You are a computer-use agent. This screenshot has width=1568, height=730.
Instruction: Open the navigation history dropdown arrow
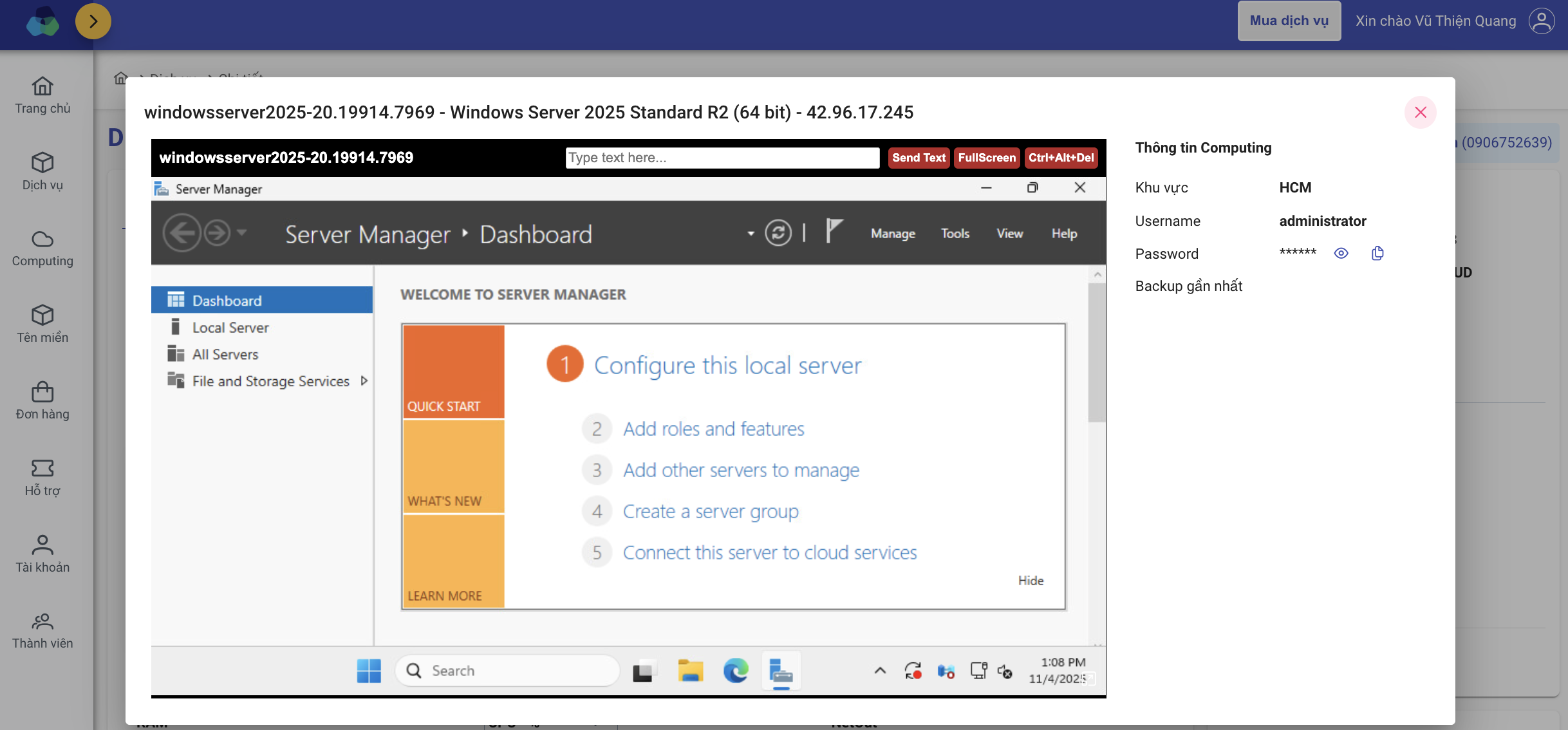coord(242,232)
